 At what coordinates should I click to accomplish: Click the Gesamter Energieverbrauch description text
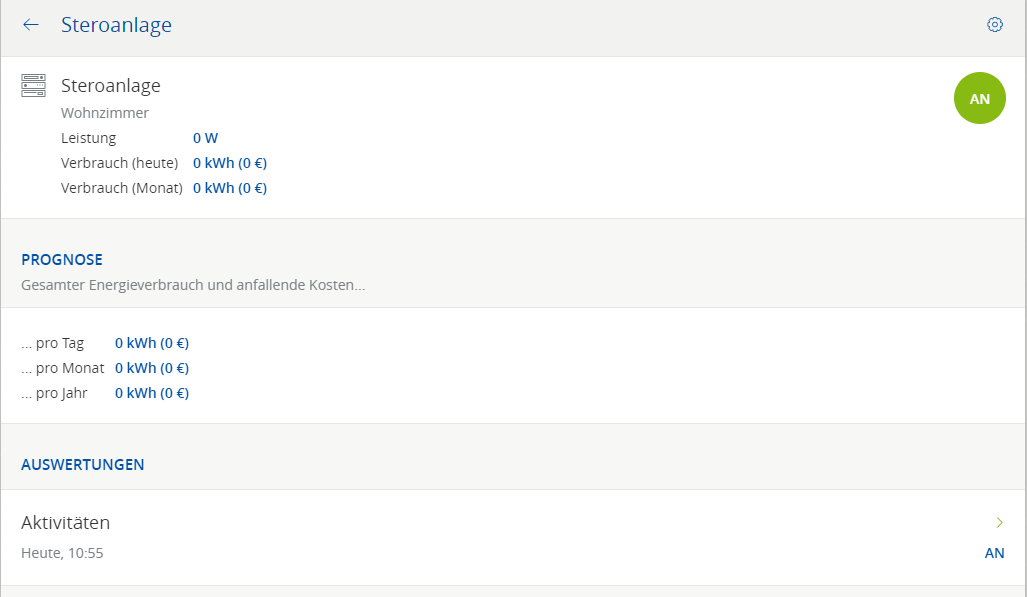193,285
